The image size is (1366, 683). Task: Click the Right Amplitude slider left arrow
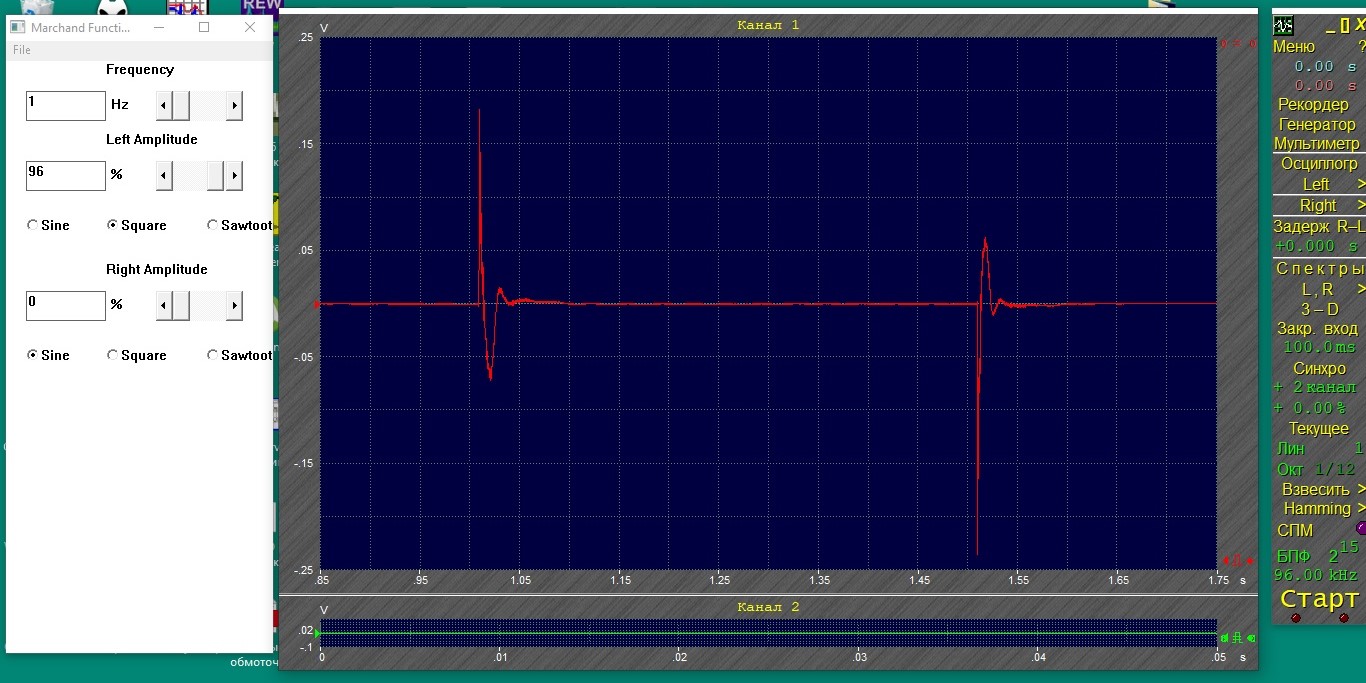[x=164, y=305]
